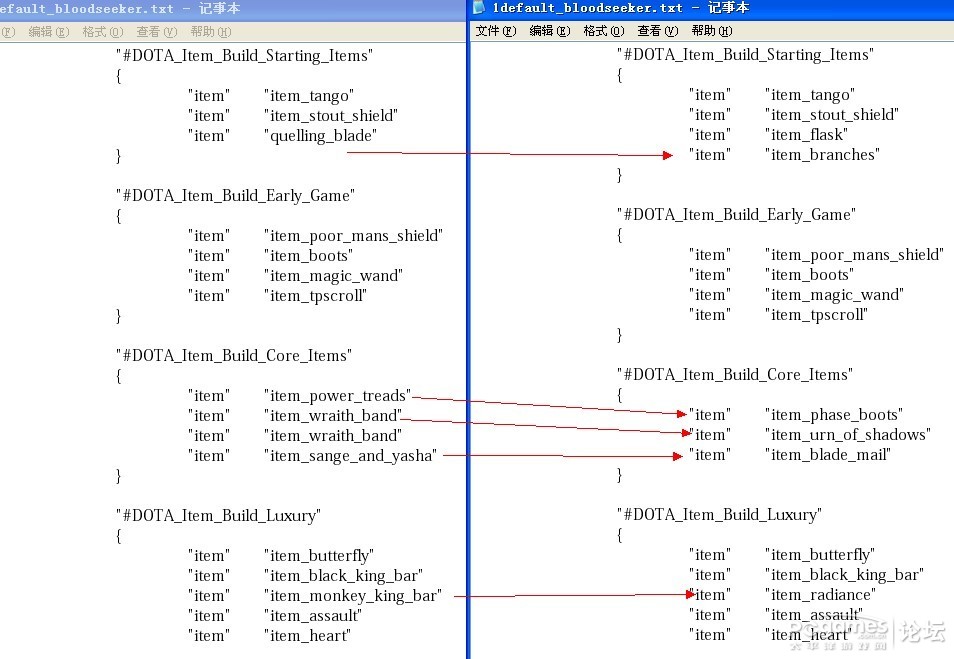Open 帮助(H) menu in the 1default_bloodseeker window
This screenshot has width=954, height=659.
[x=712, y=31]
